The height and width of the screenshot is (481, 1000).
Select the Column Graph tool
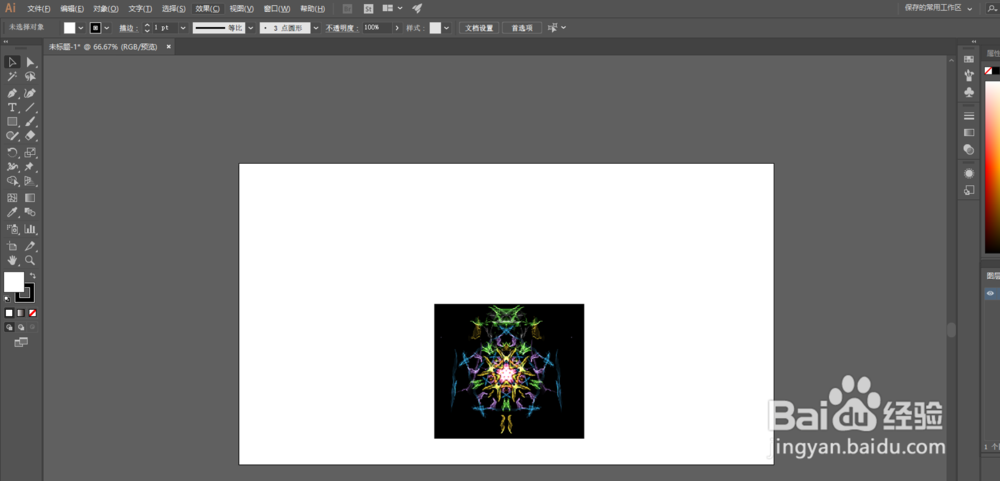point(30,229)
